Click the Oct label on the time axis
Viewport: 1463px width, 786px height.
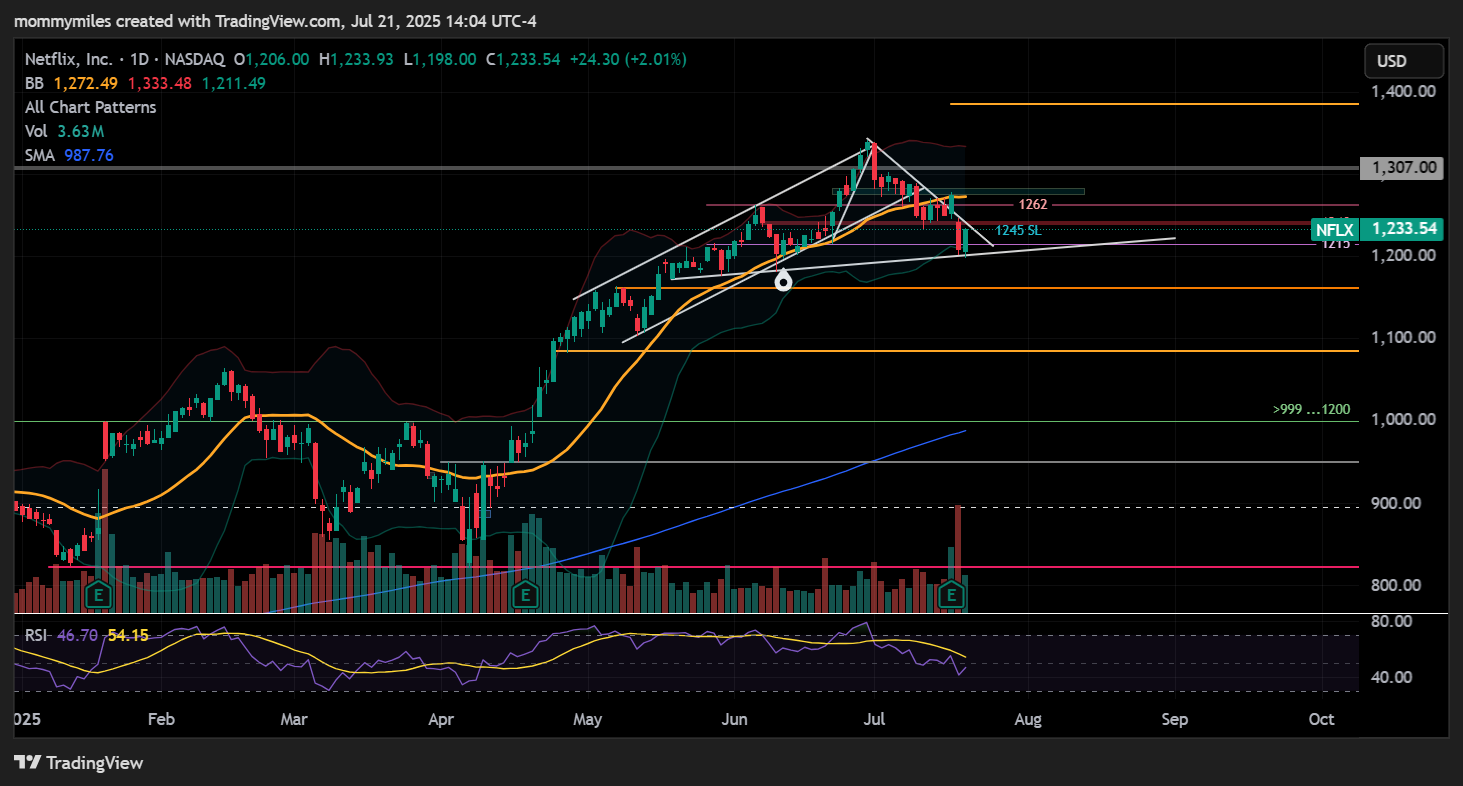click(1322, 720)
